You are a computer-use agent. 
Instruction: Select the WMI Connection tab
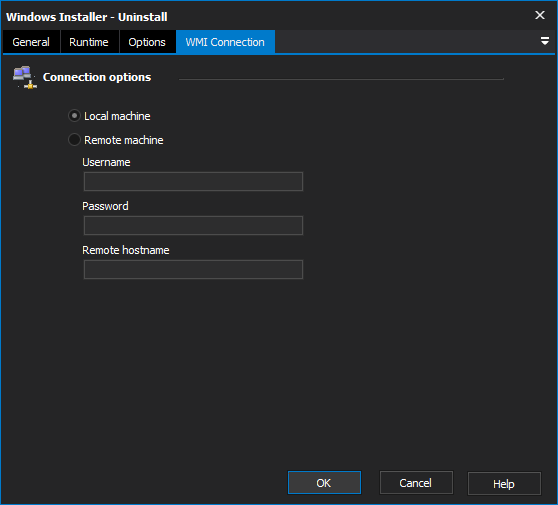point(225,42)
